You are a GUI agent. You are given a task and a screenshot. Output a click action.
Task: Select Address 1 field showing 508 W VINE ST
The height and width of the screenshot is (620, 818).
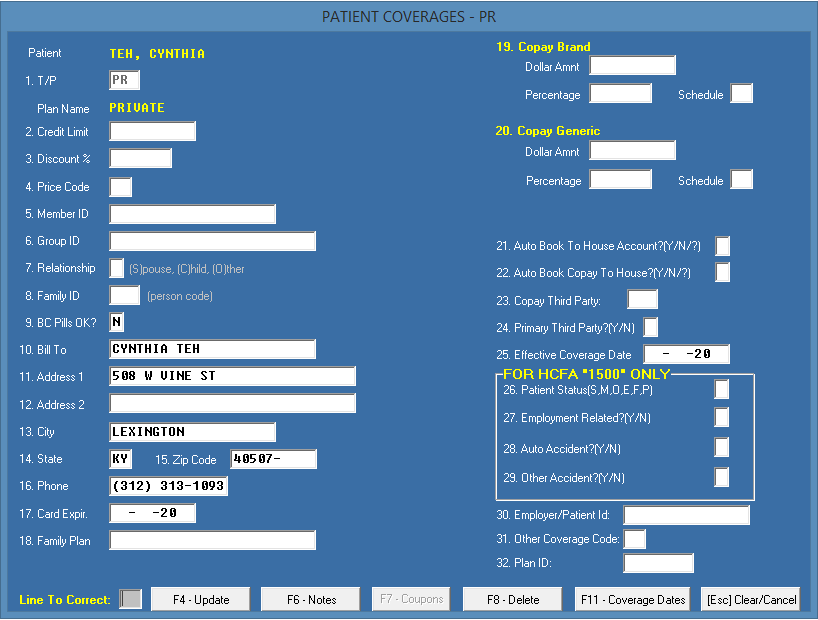pos(232,376)
